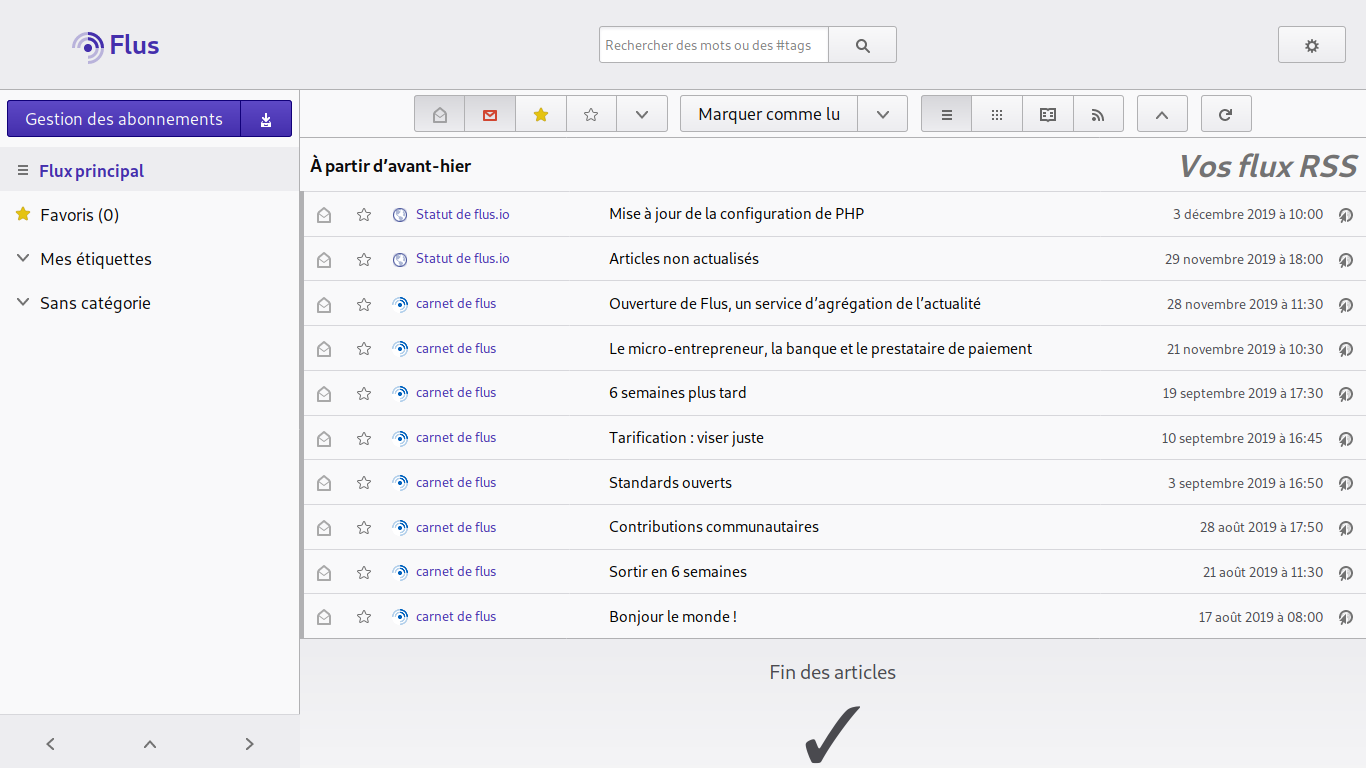The image size is (1366, 768).
Task: Select the normal list view icon
Action: pyautogui.click(x=945, y=113)
